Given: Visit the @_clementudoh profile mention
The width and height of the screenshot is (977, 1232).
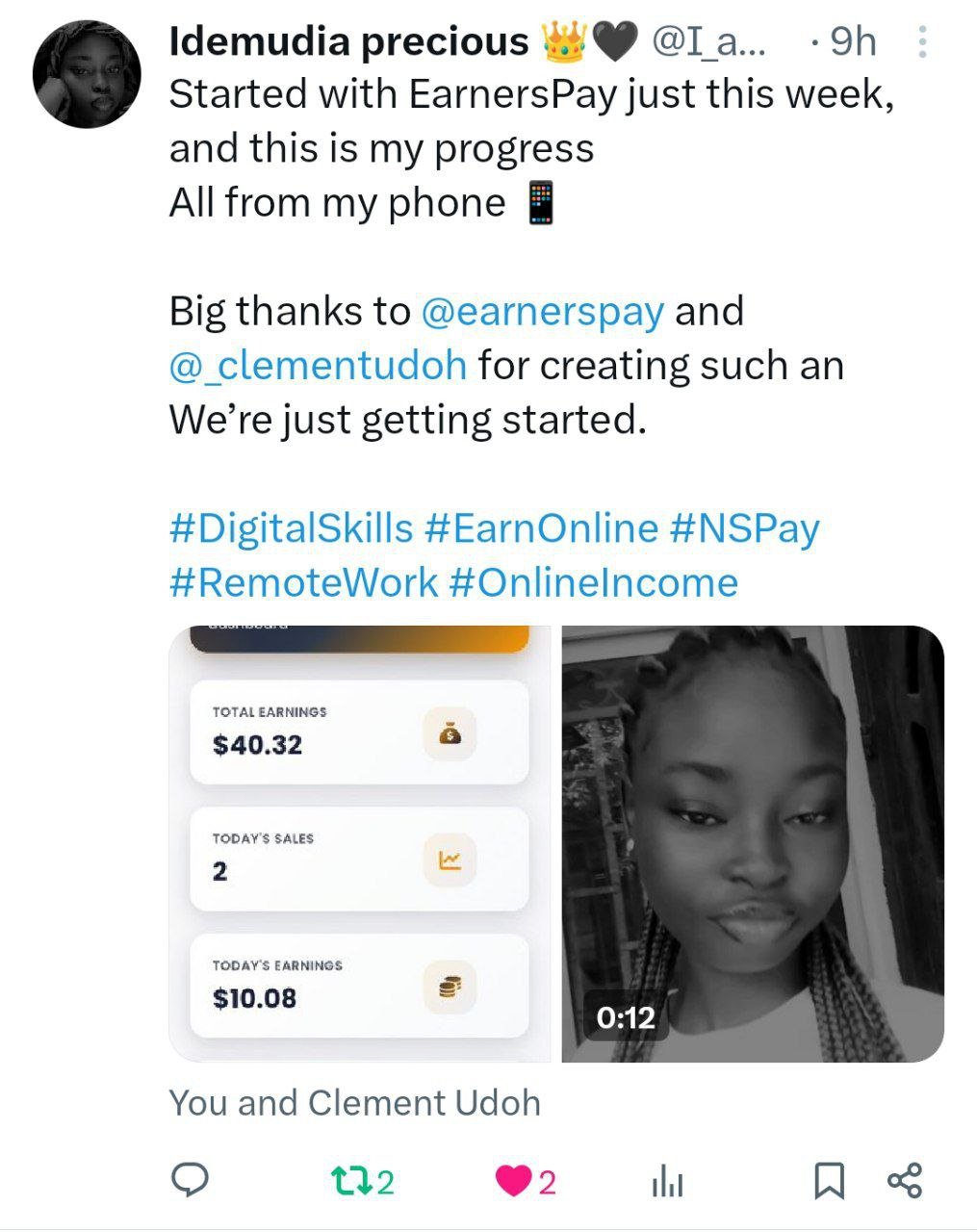Looking at the screenshot, I should [318, 366].
